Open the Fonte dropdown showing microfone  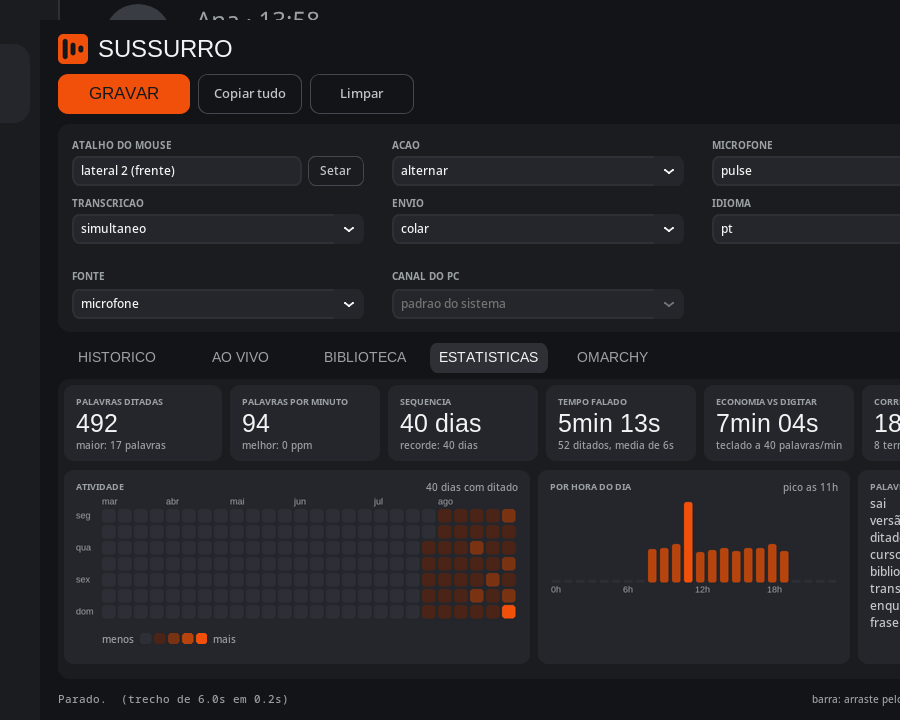218,304
